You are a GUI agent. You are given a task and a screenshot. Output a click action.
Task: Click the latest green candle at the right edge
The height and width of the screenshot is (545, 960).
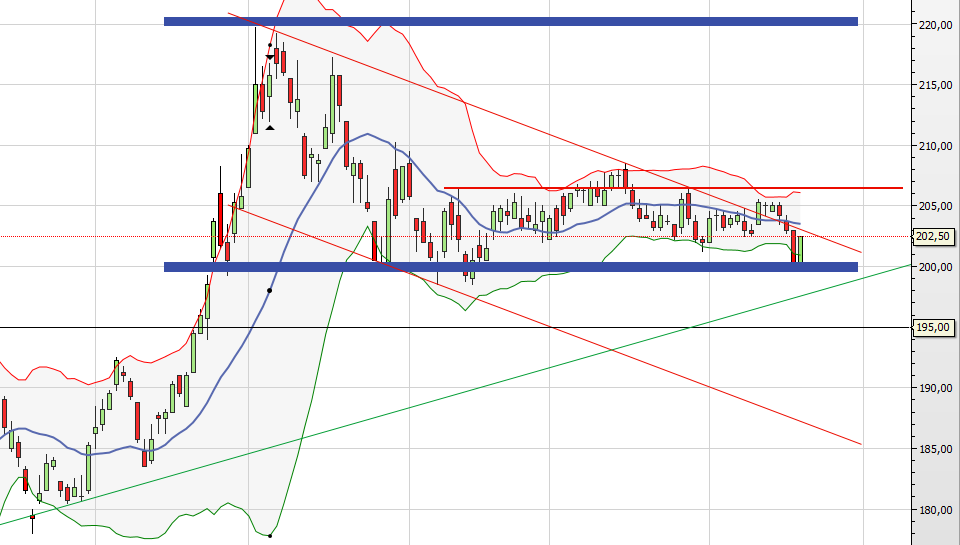[800, 248]
